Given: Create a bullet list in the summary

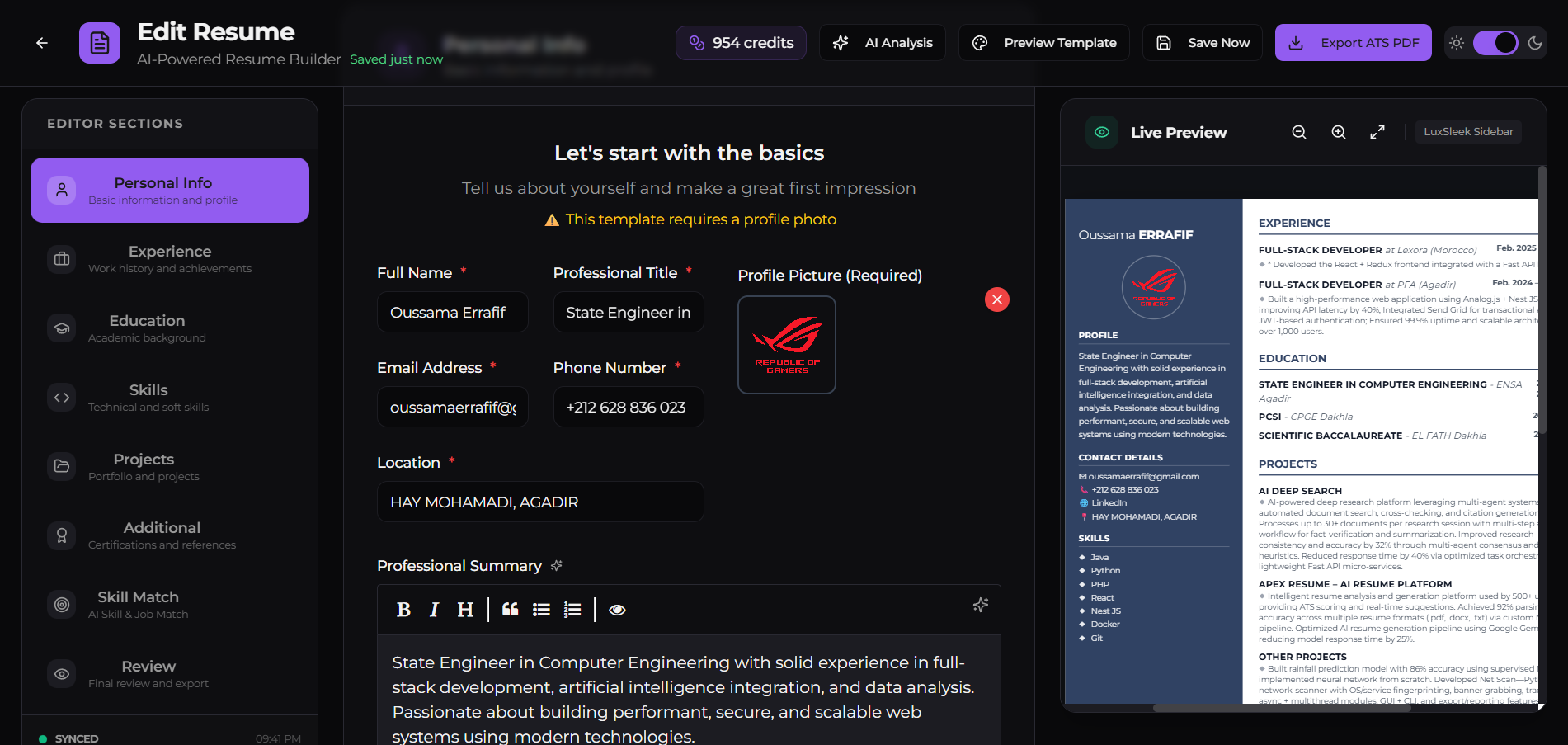Looking at the screenshot, I should coord(541,610).
